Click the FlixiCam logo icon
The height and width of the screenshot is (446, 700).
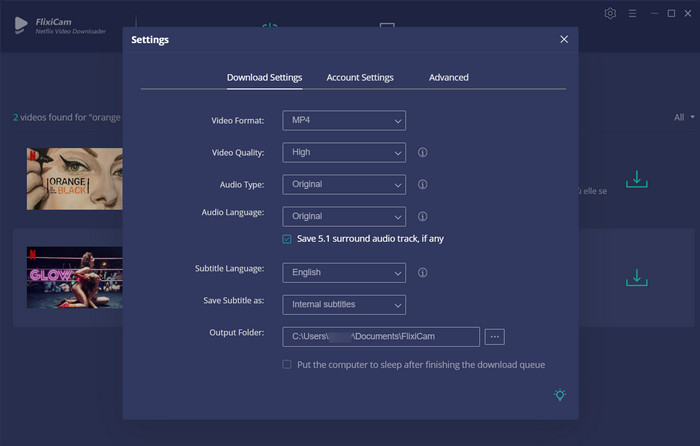coord(21,25)
